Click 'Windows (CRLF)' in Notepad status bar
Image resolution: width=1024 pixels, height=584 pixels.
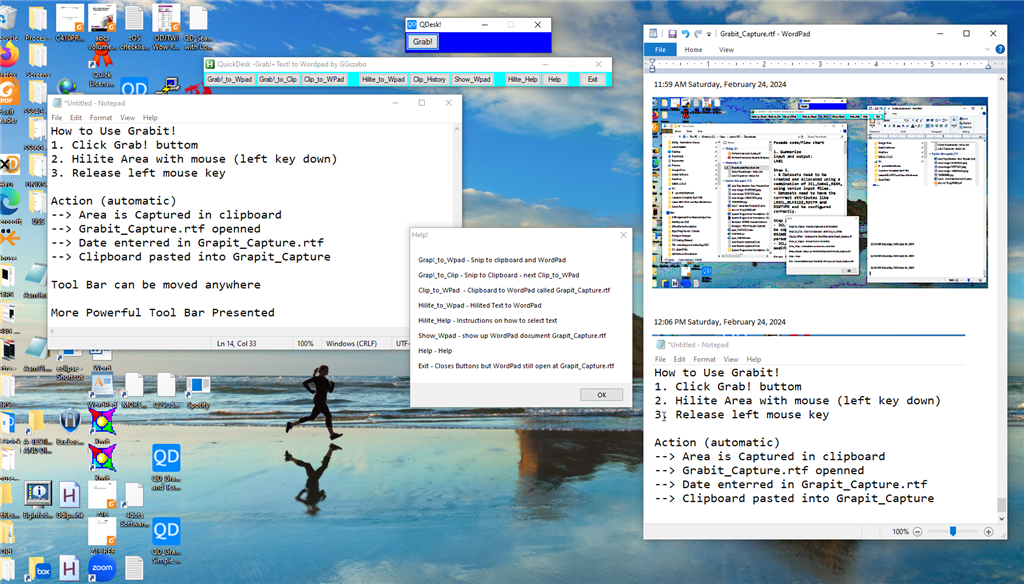pos(351,343)
